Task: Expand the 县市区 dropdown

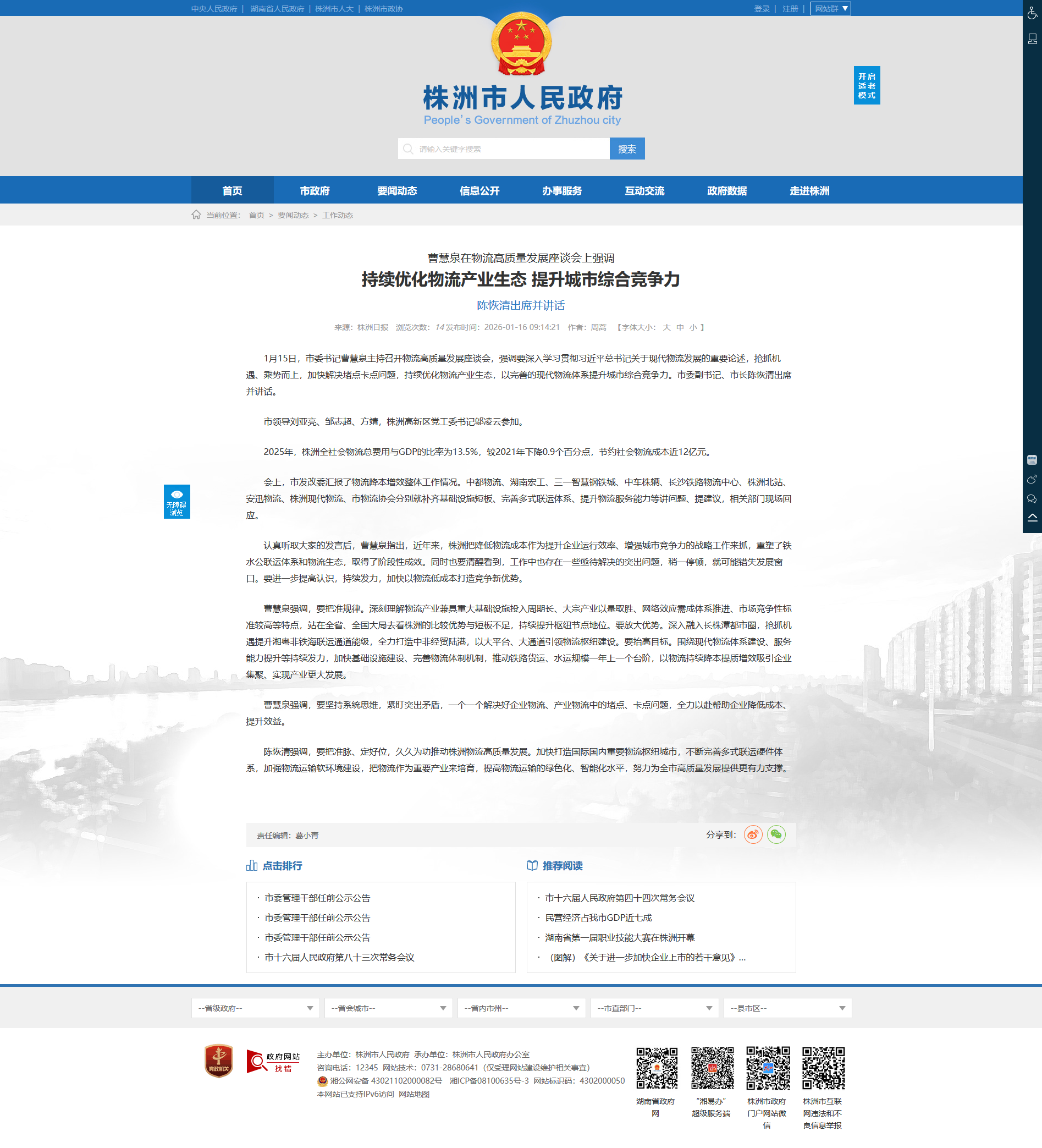Action: click(787, 1008)
